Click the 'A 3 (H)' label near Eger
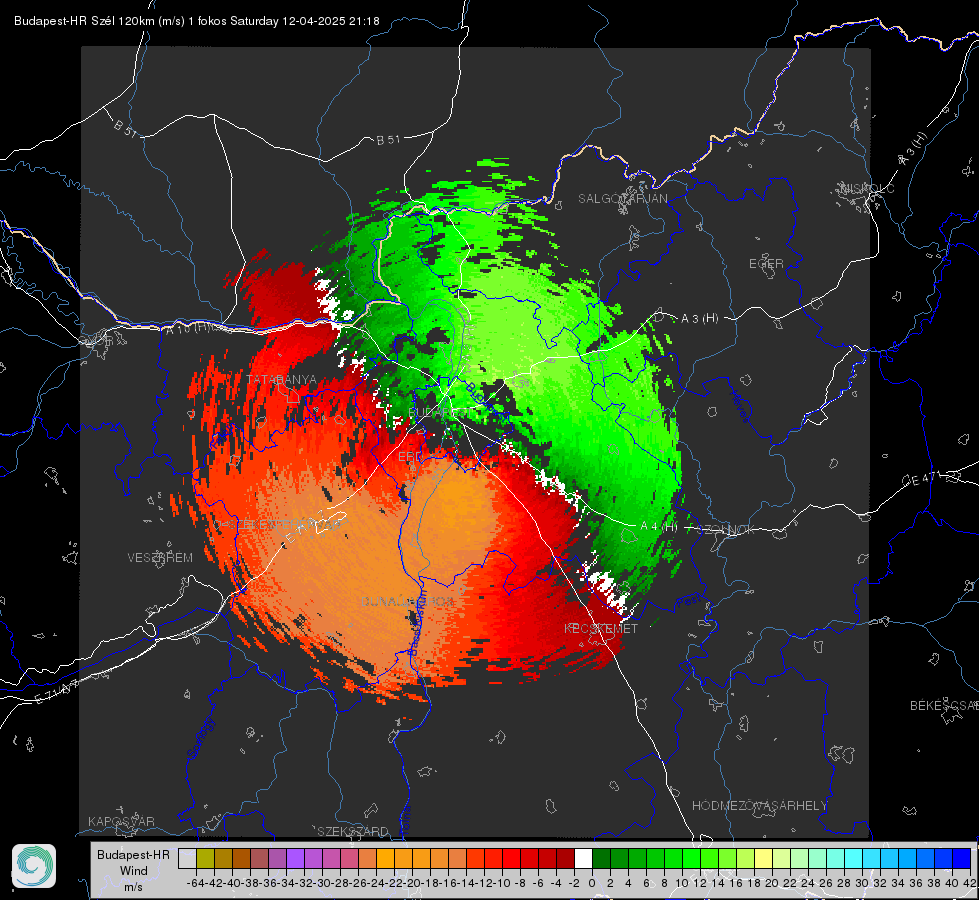This screenshot has height=900, width=979. [x=699, y=319]
